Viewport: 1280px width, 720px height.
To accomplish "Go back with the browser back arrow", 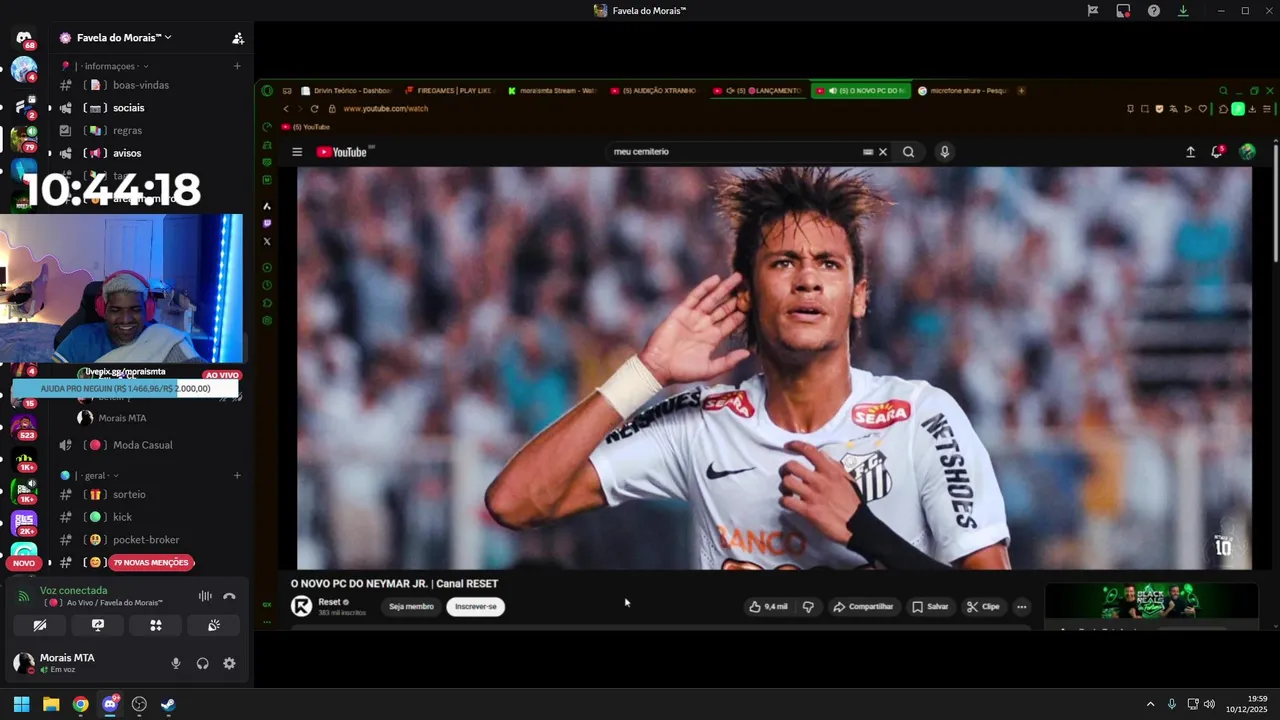I will (x=286, y=109).
